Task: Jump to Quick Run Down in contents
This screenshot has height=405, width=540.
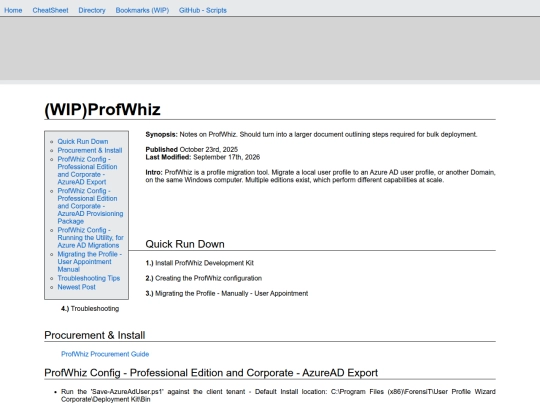Action: [x=83, y=142]
